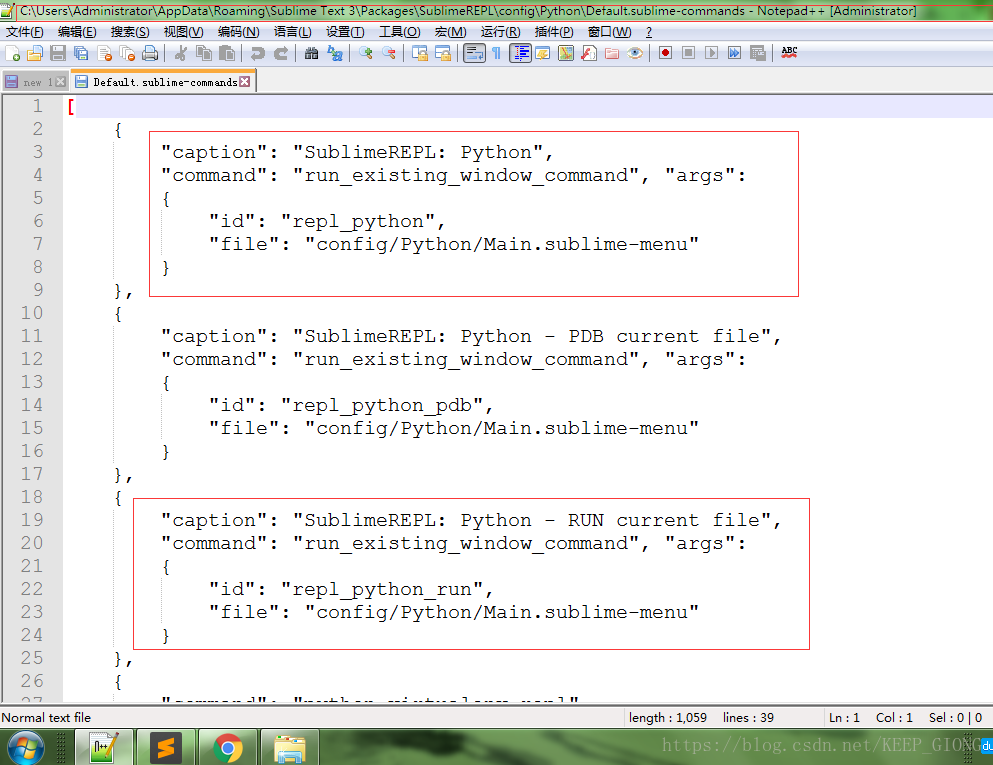Enable synchronized vertical scrolling icon
This screenshot has width=993, height=765.
[x=420, y=53]
